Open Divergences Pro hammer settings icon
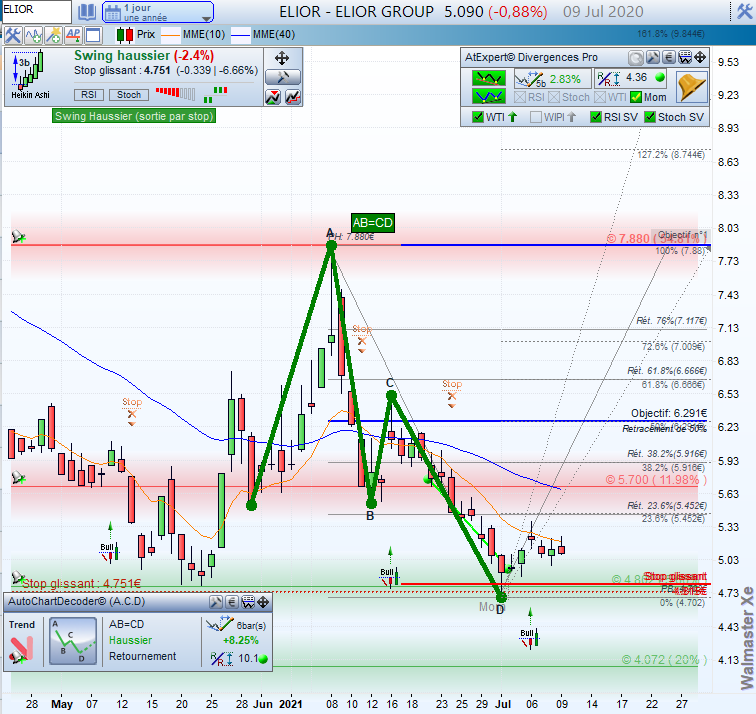756x714 pixels. (652, 58)
